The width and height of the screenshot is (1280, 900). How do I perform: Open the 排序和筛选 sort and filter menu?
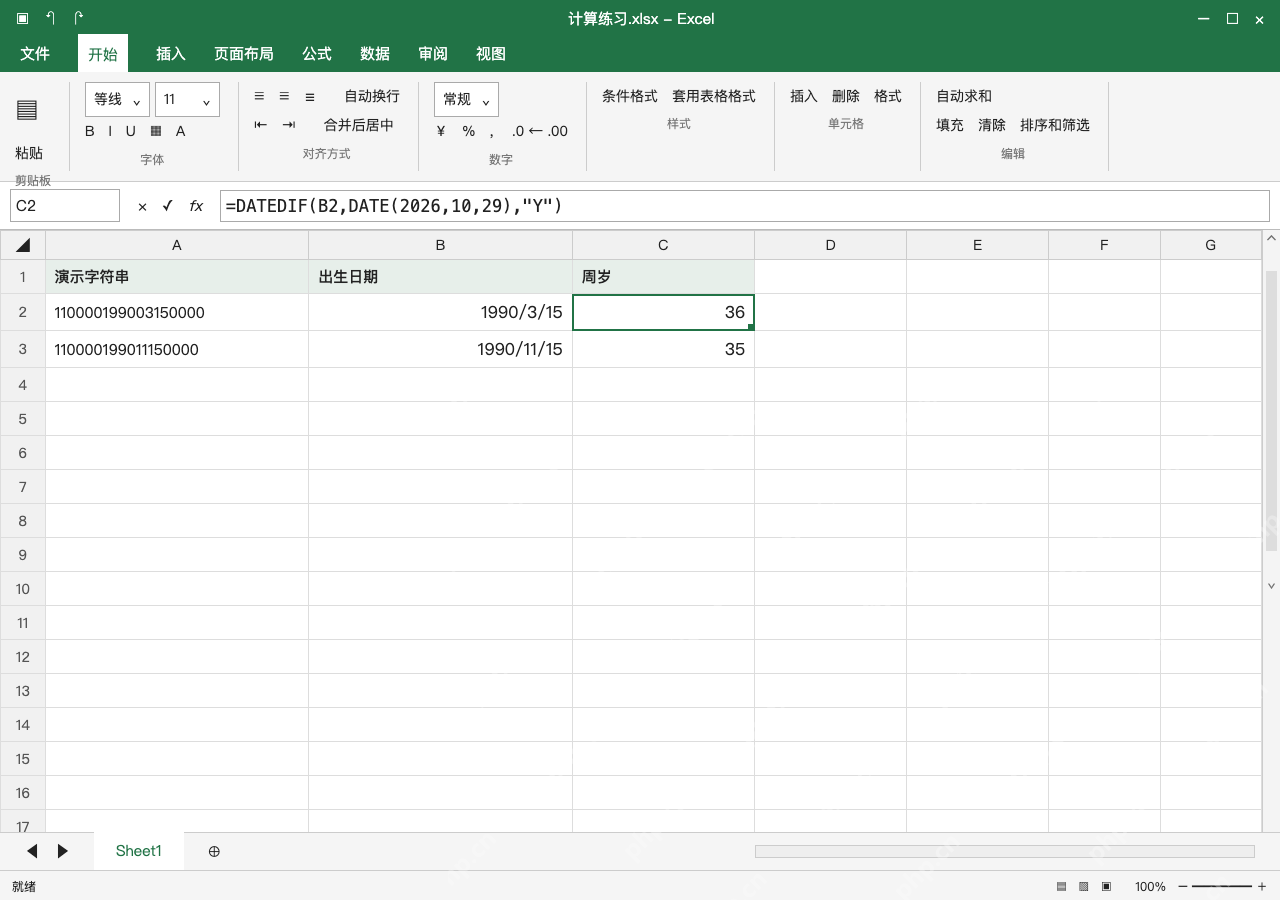tap(1055, 125)
